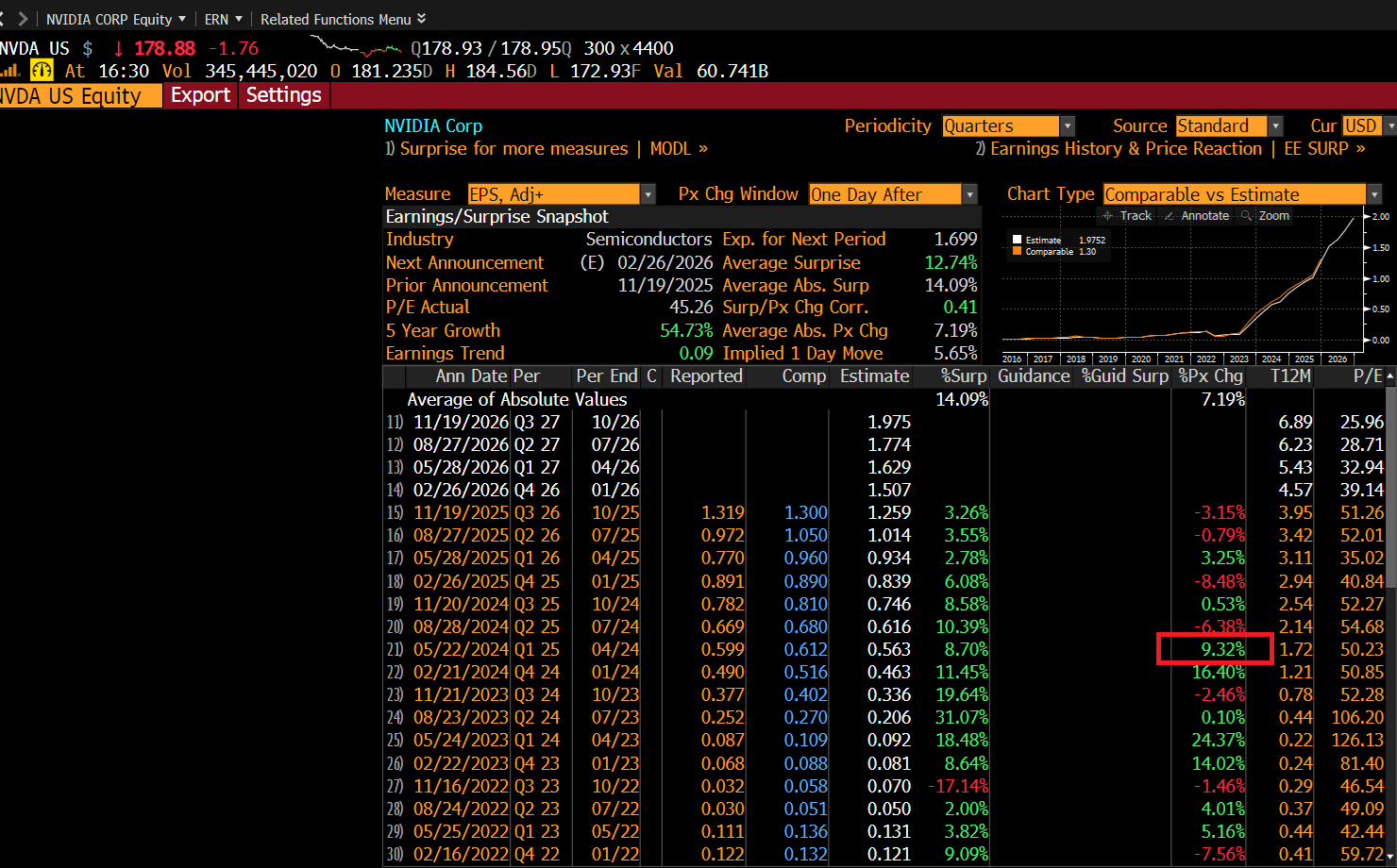Click orange Comparable legend swatch
This screenshot has height=868, width=1397.
1018,252
